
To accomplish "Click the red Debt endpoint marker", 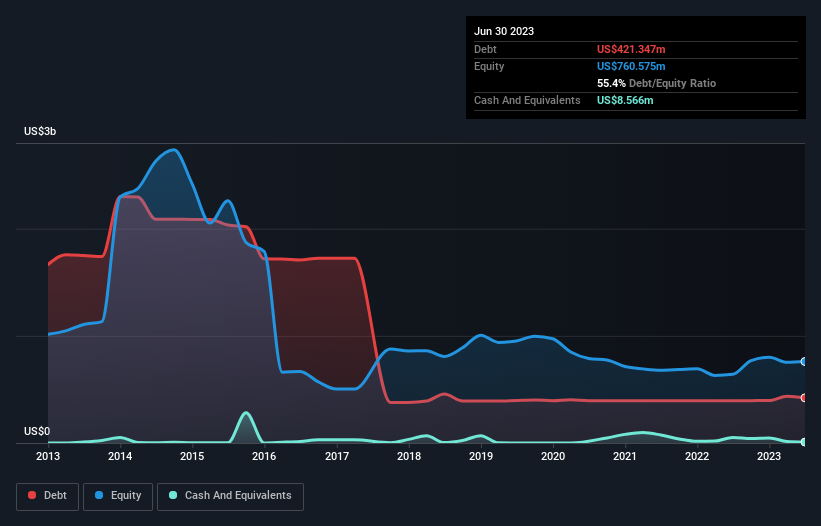I will (804, 398).
